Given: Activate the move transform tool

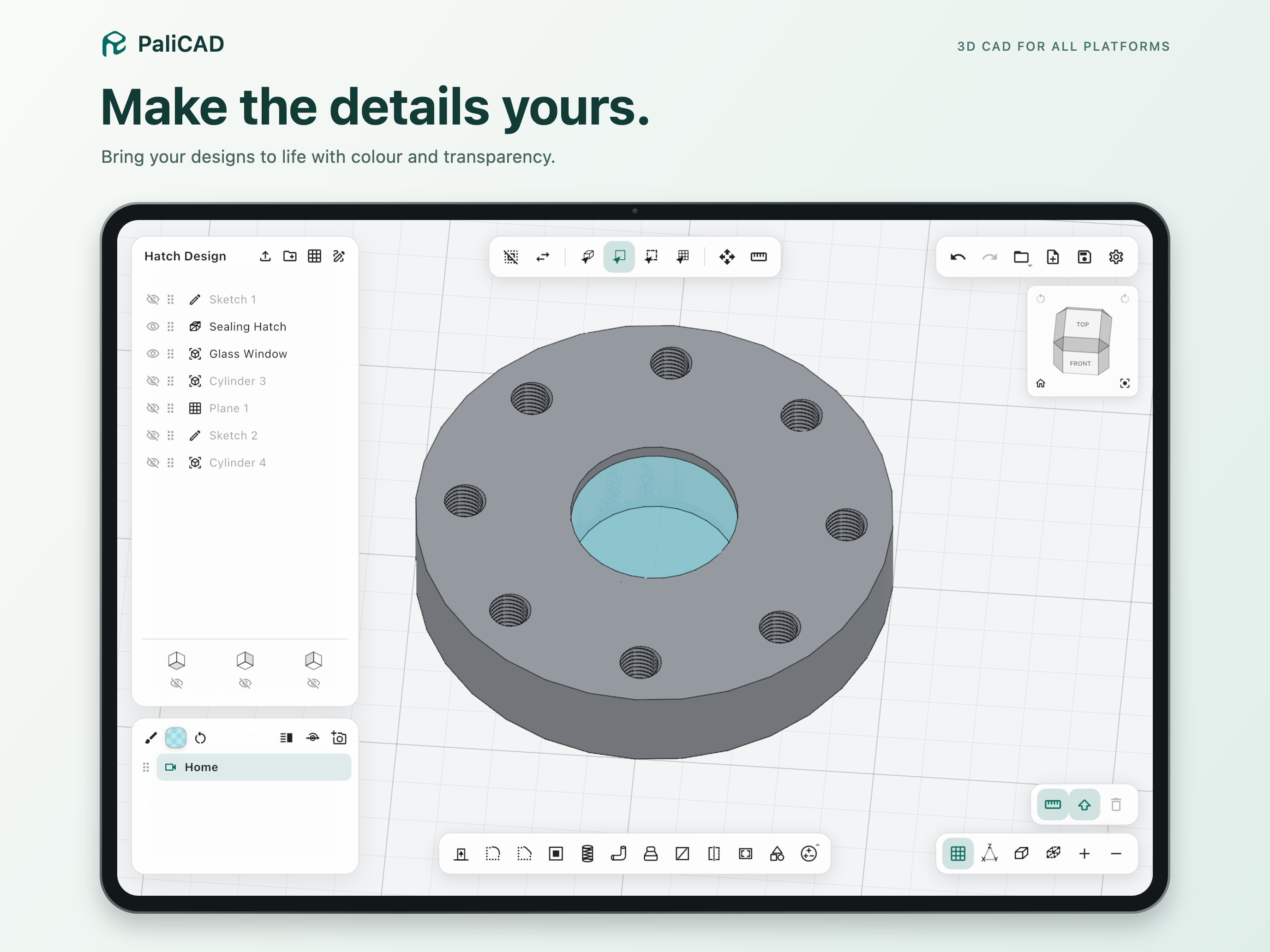Looking at the screenshot, I should tap(727, 256).
